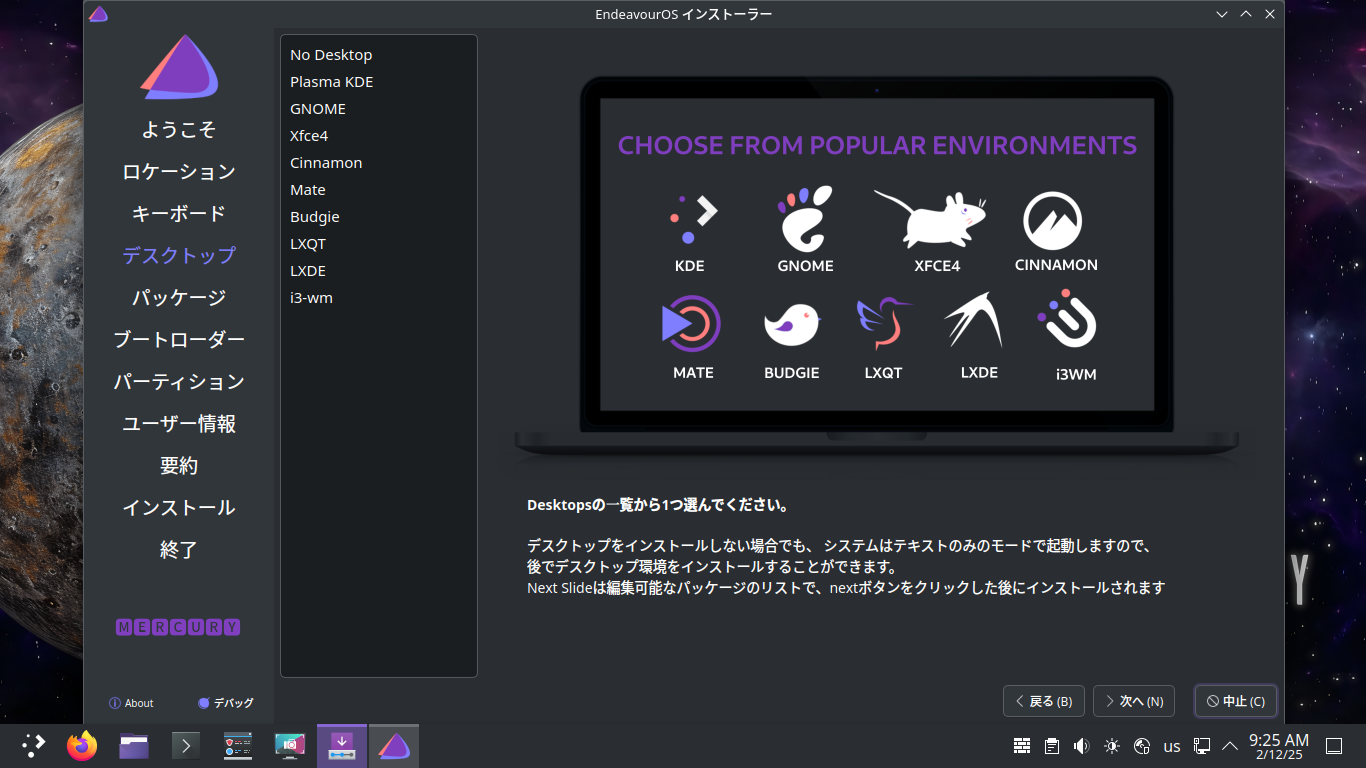Open the application launcher in the taskbar
1366x768 pixels.
pyautogui.click(x=34, y=745)
